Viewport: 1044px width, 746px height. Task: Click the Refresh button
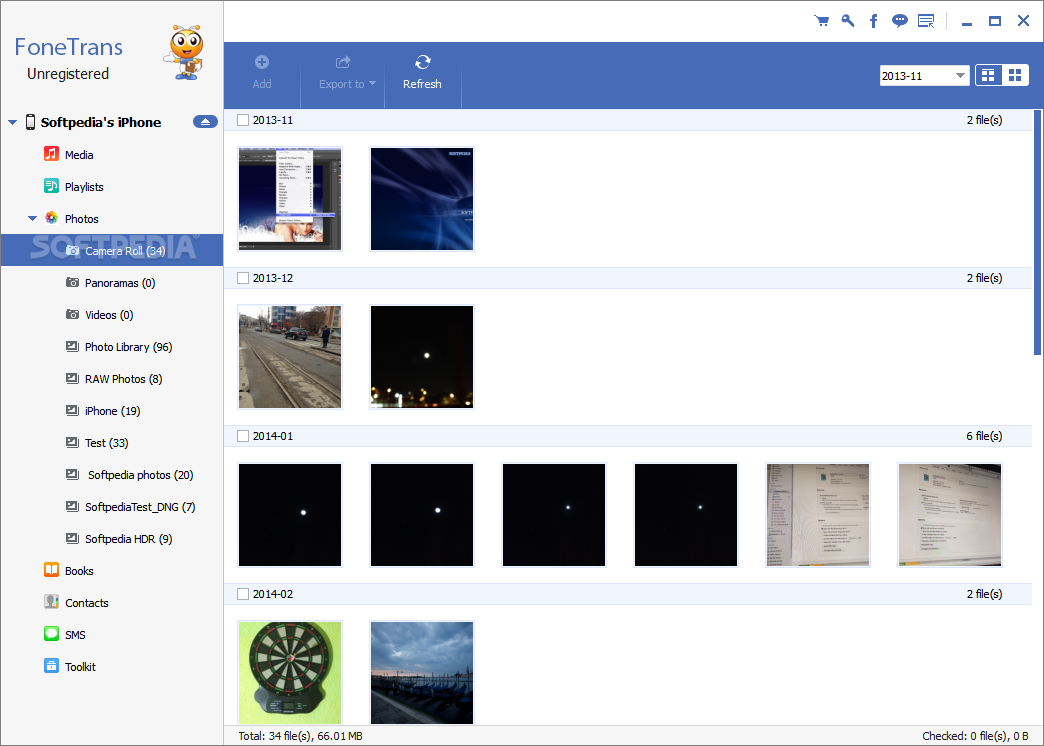(x=422, y=73)
